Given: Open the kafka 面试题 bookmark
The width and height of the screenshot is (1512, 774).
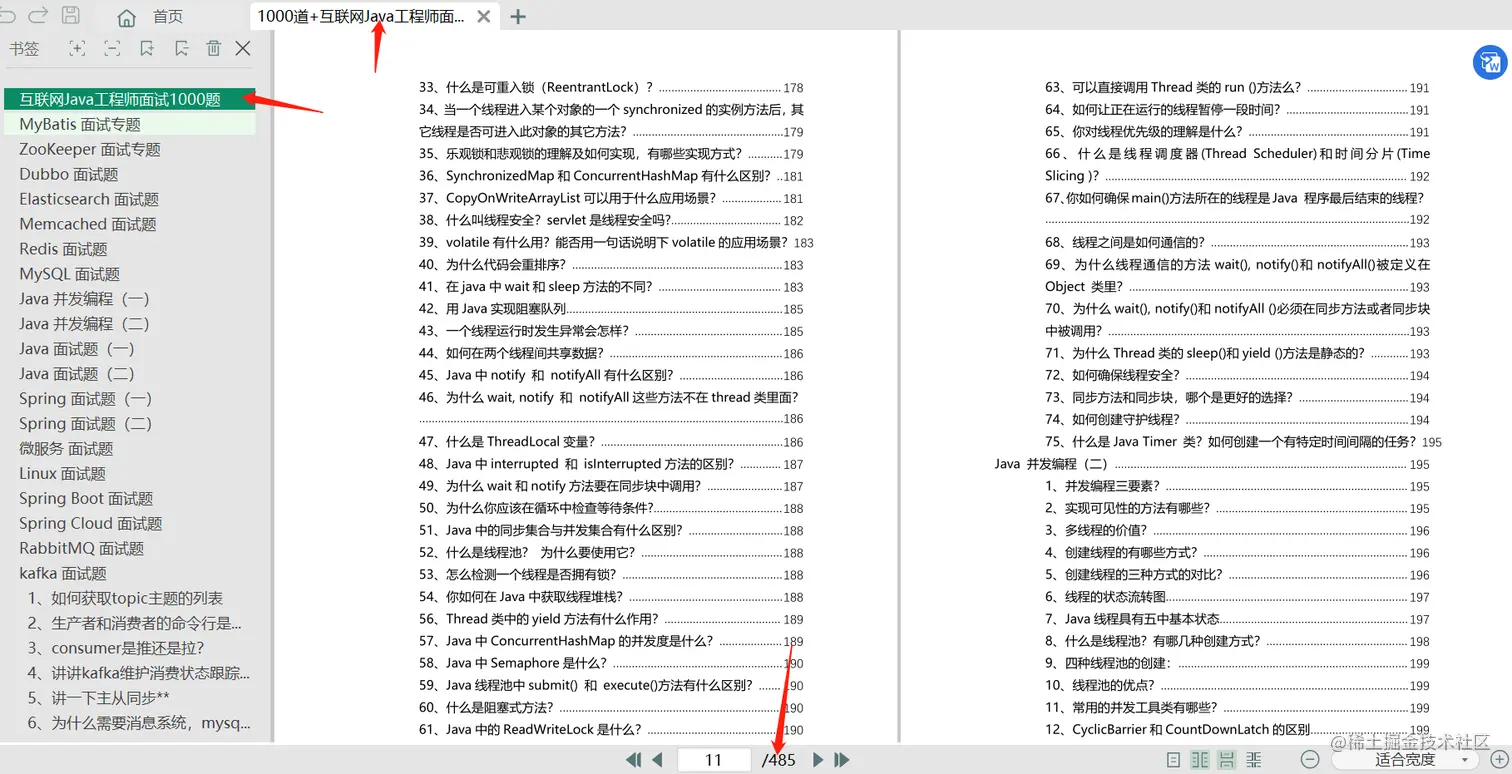Looking at the screenshot, I should tap(63, 574).
